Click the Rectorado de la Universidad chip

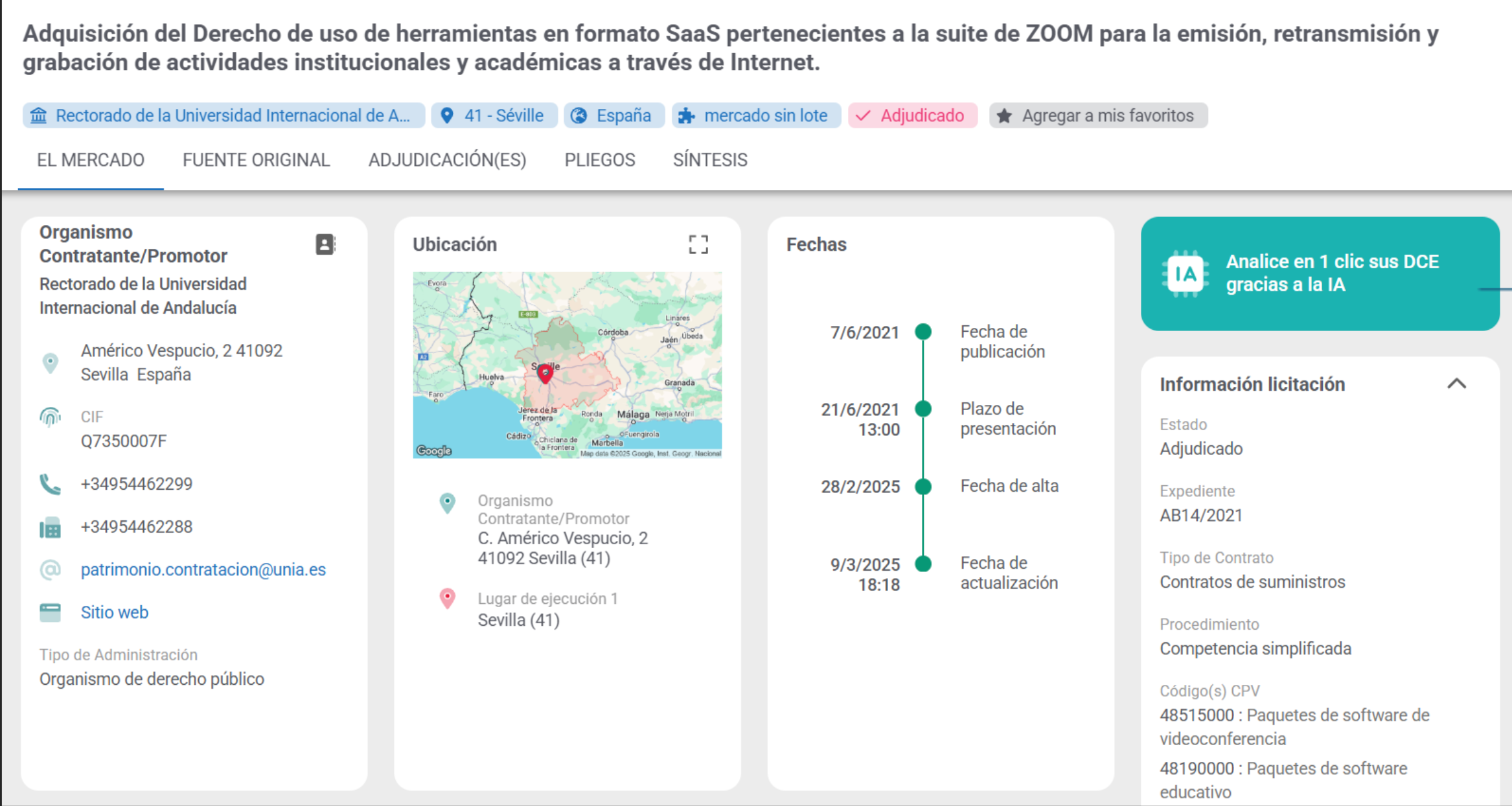[x=223, y=116]
